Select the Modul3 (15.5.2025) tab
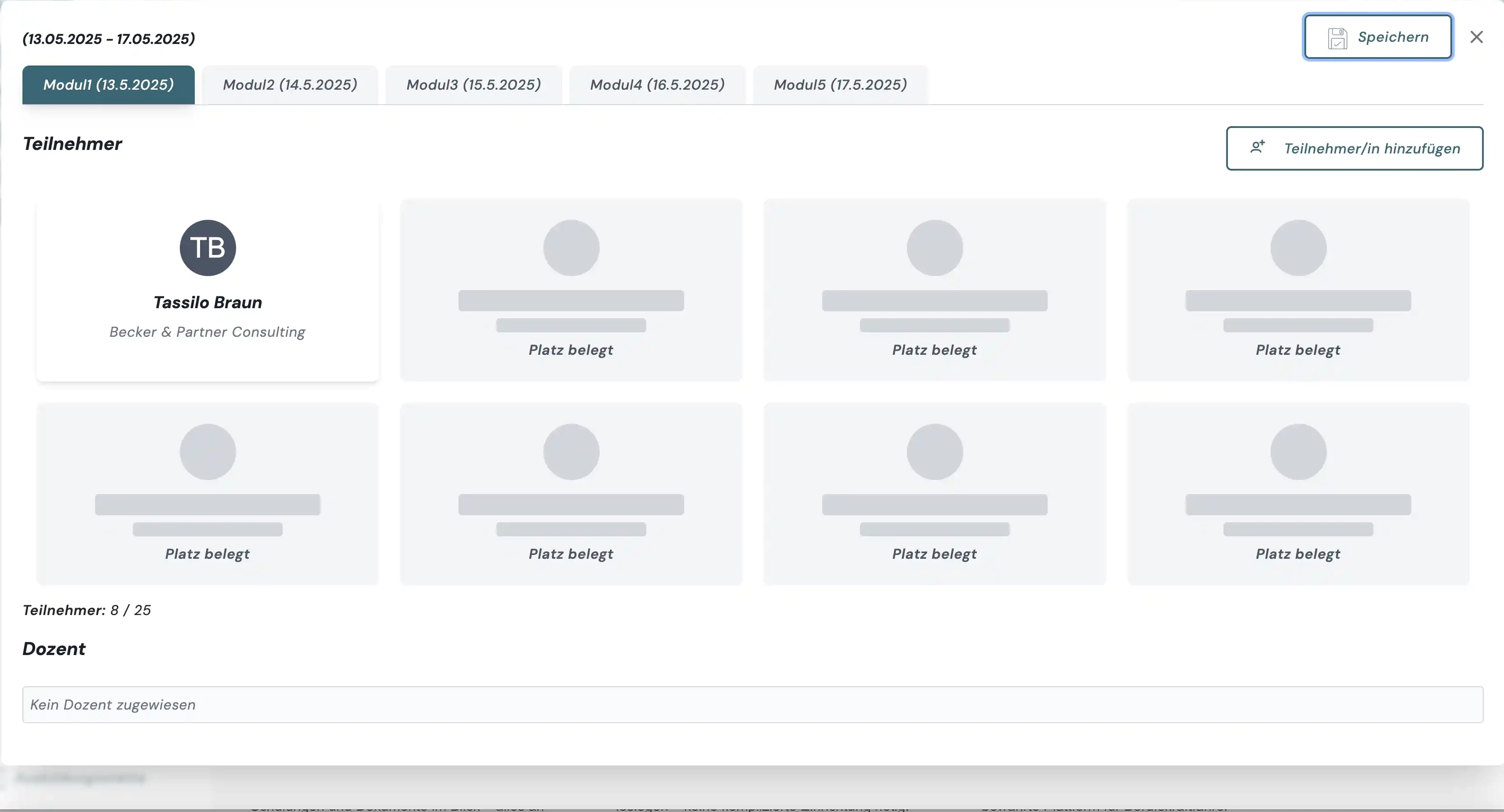 473,85
